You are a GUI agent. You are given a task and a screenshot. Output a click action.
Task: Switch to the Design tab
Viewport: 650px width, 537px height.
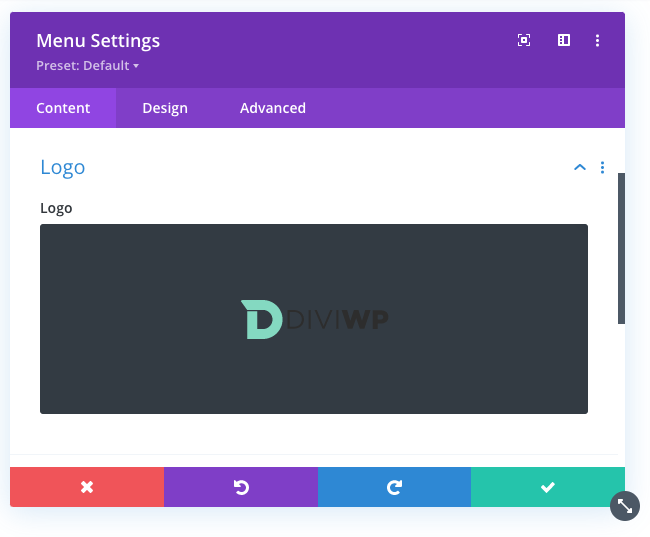point(165,108)
